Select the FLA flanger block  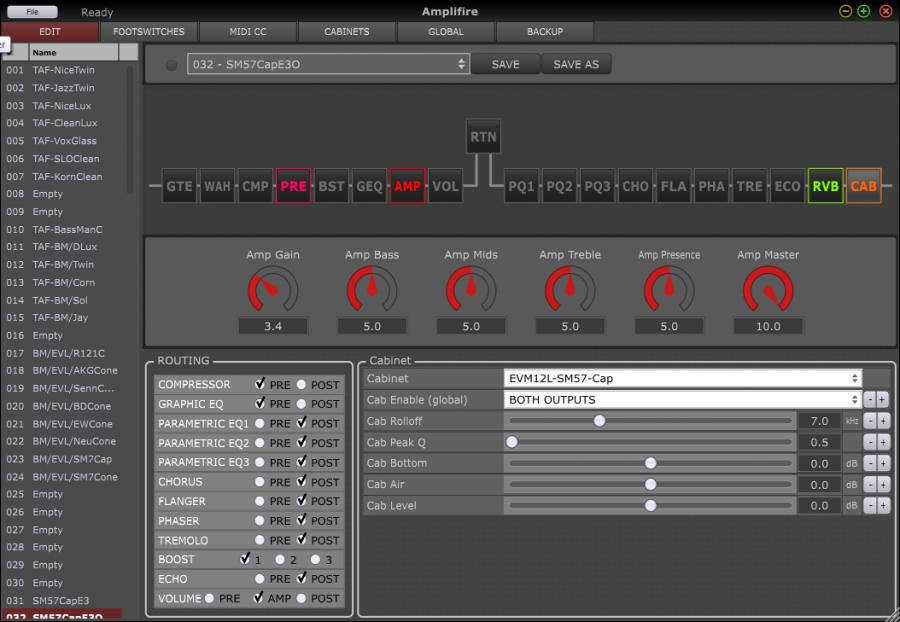point(673,186)
